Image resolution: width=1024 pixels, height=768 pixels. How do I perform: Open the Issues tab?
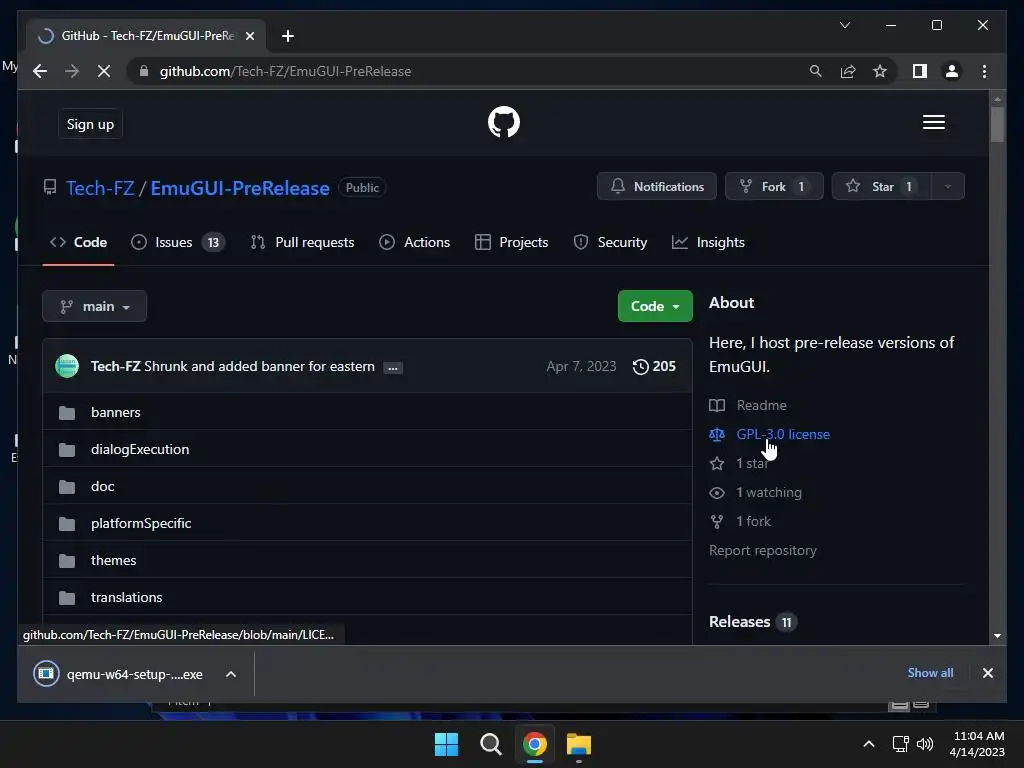click(178, 242)
